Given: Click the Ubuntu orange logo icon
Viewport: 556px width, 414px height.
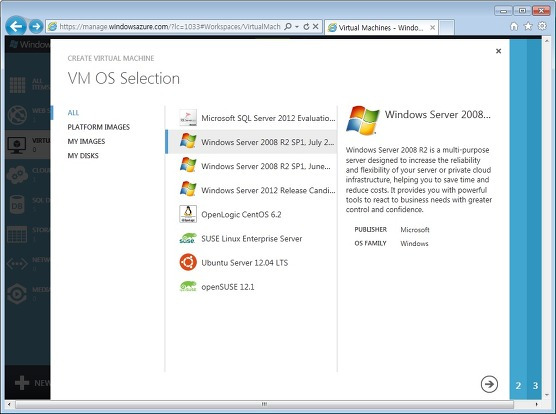Looking at the screenshot, I should (x=188, y=262).
